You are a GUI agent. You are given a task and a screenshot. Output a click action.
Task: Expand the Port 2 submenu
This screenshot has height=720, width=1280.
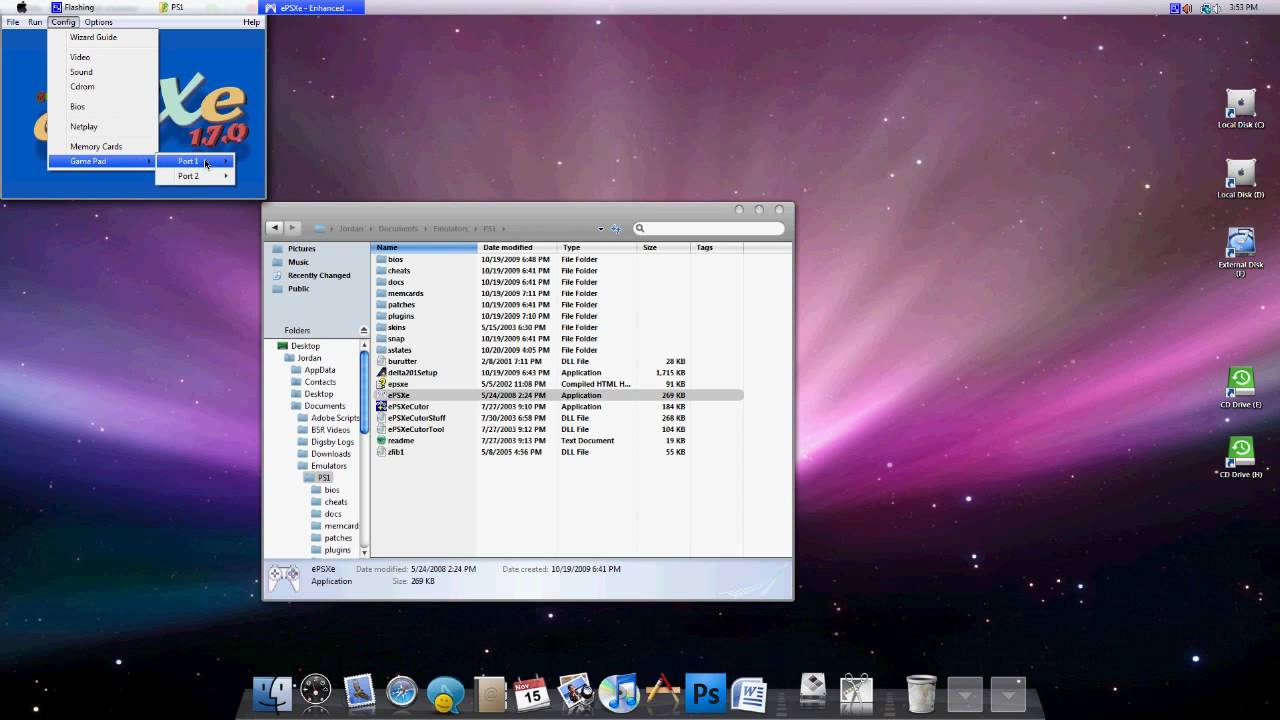tap(195, 176)
